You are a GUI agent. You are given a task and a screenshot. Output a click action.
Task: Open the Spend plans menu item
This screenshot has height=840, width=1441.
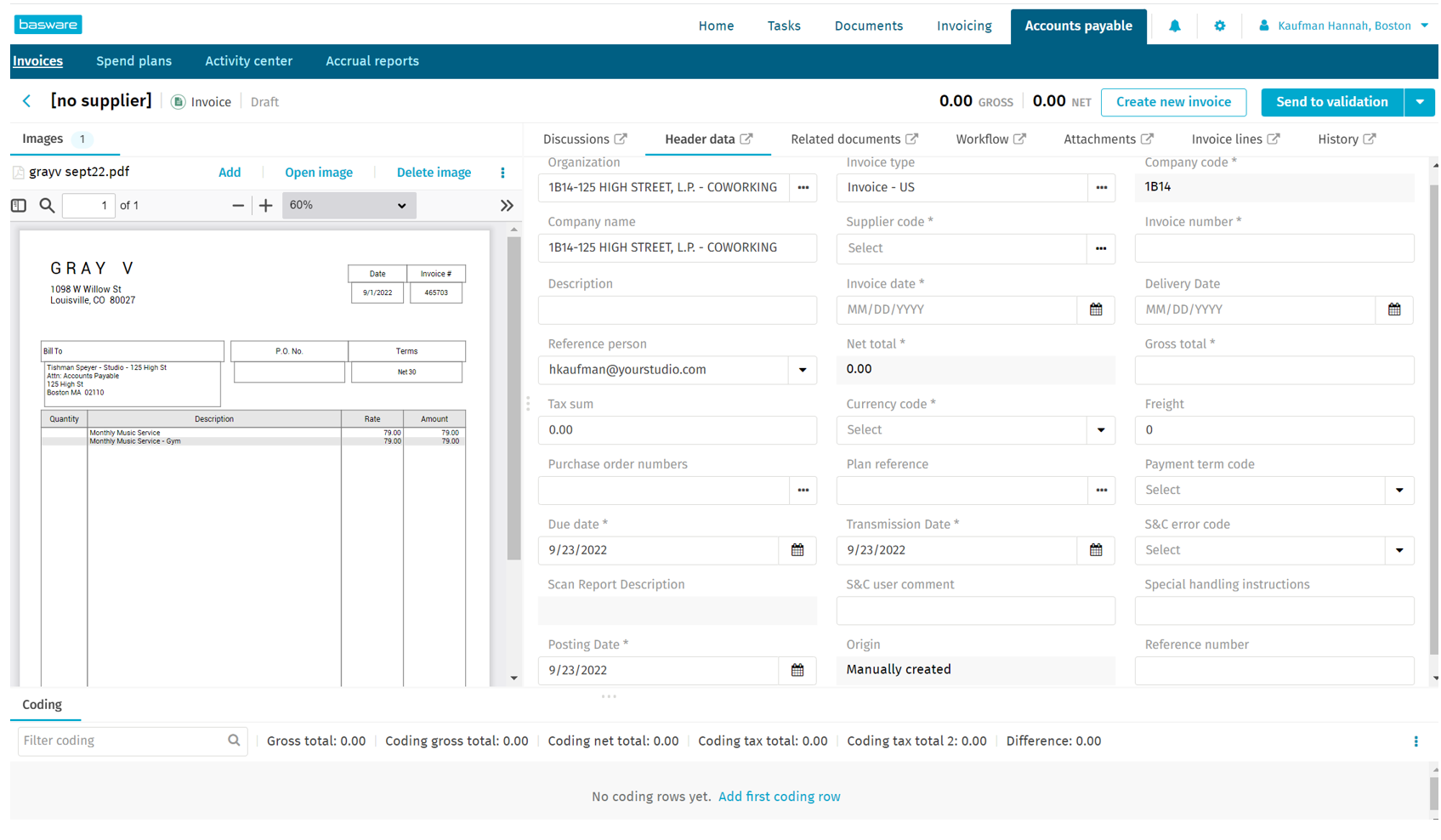tap(133, 61)
